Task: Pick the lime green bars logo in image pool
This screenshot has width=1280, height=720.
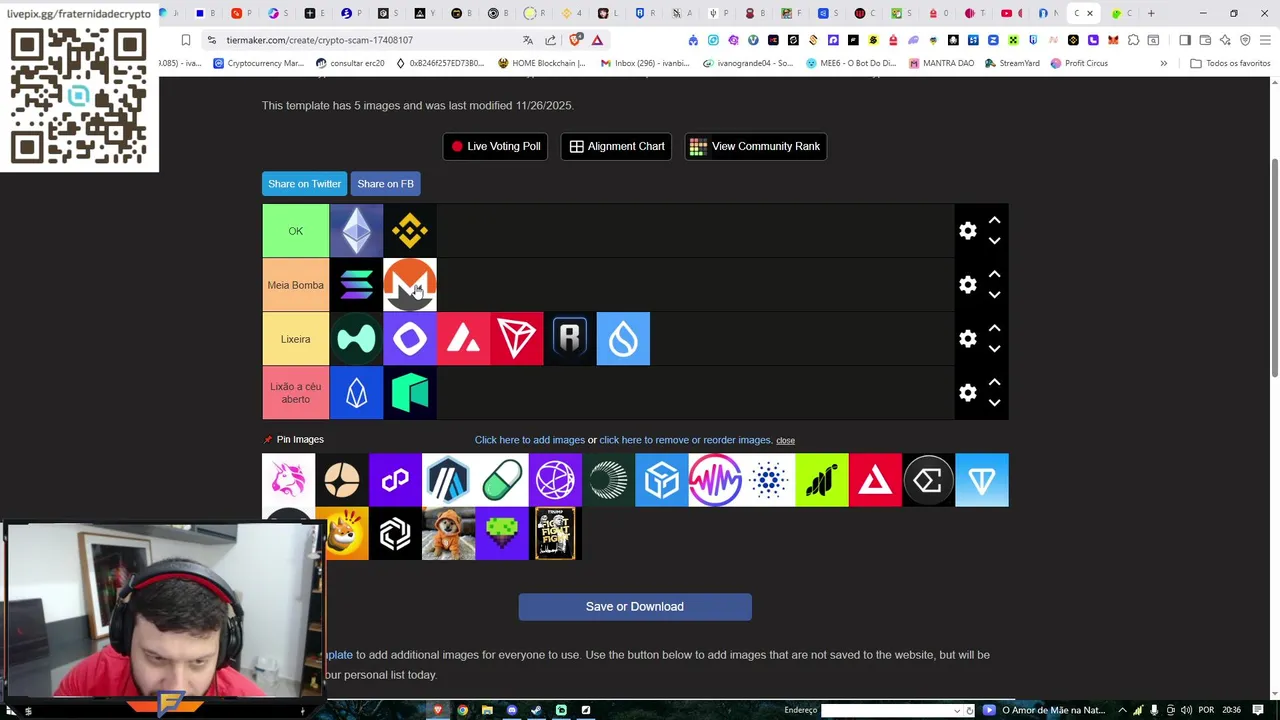Action: tap(822, 480)
